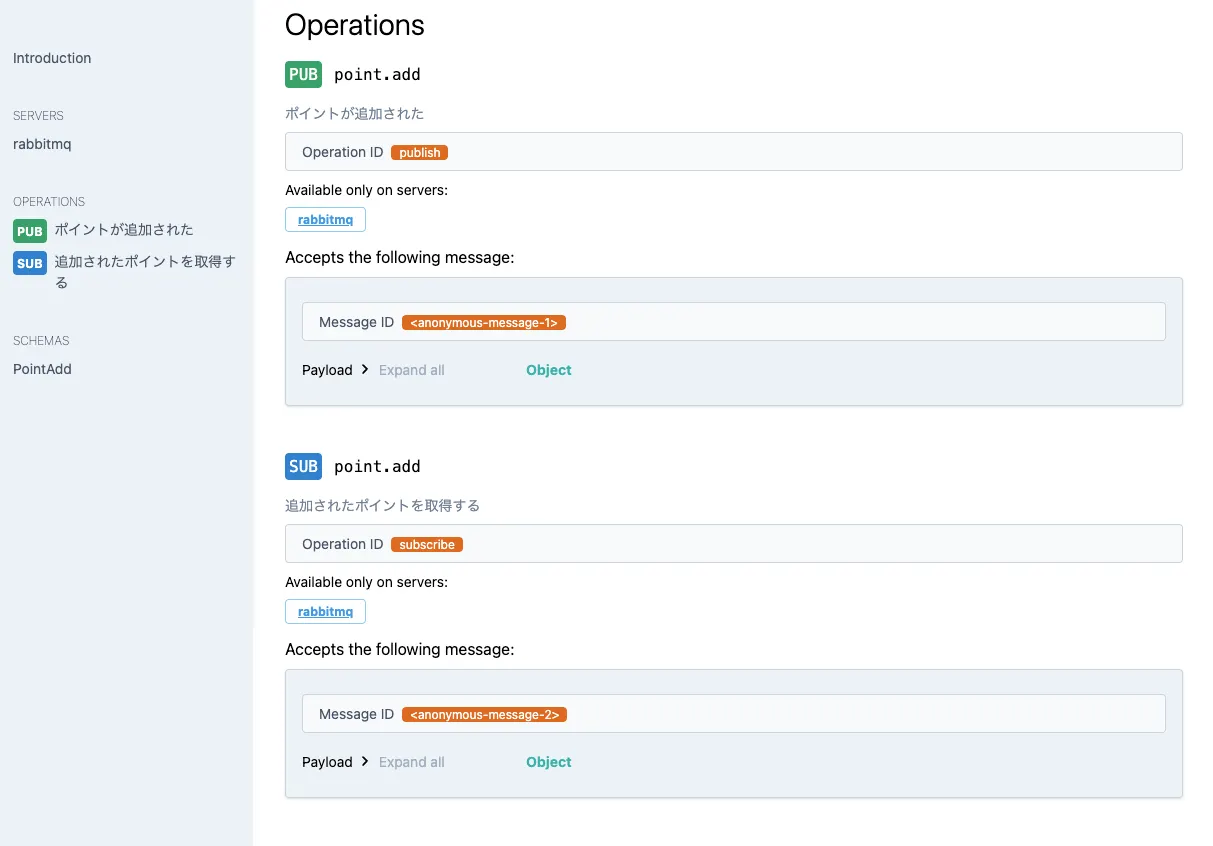Click Object type label in first payload

tap(548, 370)
